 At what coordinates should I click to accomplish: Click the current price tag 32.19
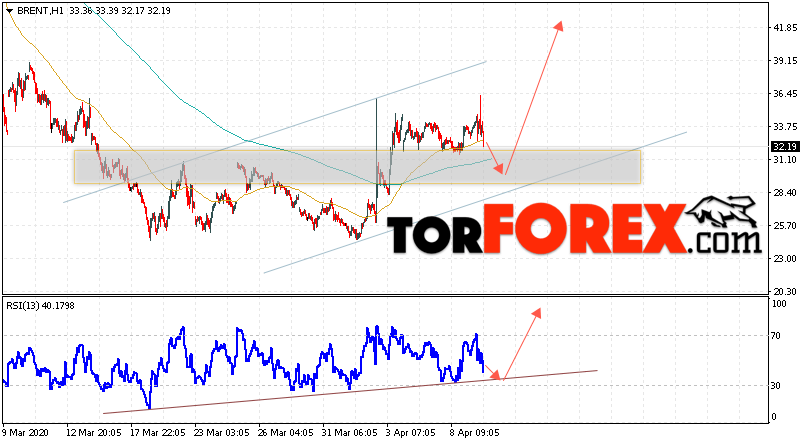click(784, 147)
